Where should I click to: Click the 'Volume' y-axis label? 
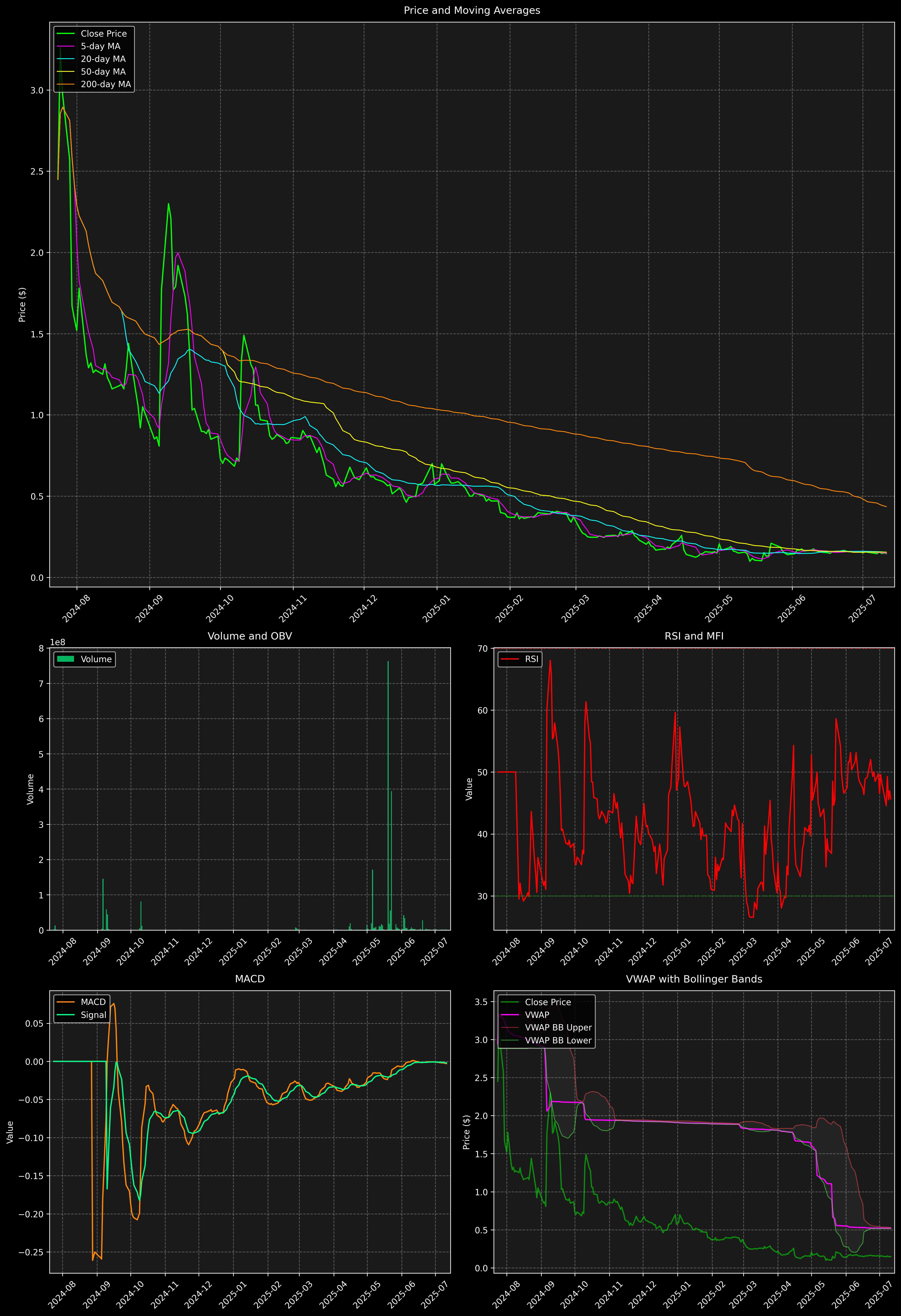pos(31,789)
